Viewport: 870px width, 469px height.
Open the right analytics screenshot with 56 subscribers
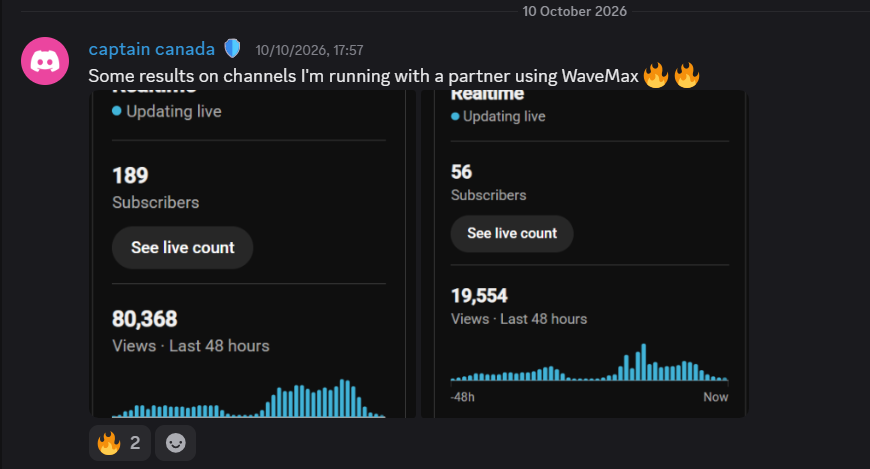point(584,254)
